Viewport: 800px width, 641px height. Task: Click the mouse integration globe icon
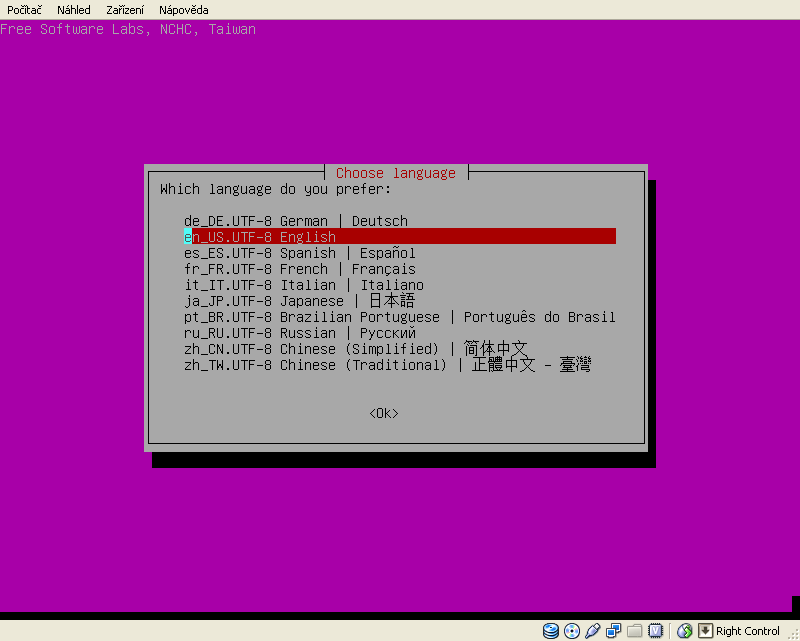point(685,631)
